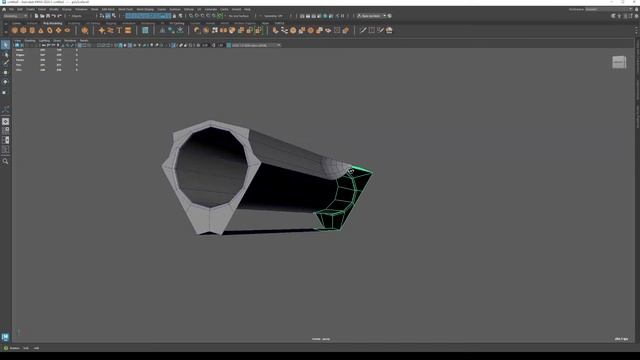
Task: Create a polygon plane from the shelf
Action: [58, 30]
